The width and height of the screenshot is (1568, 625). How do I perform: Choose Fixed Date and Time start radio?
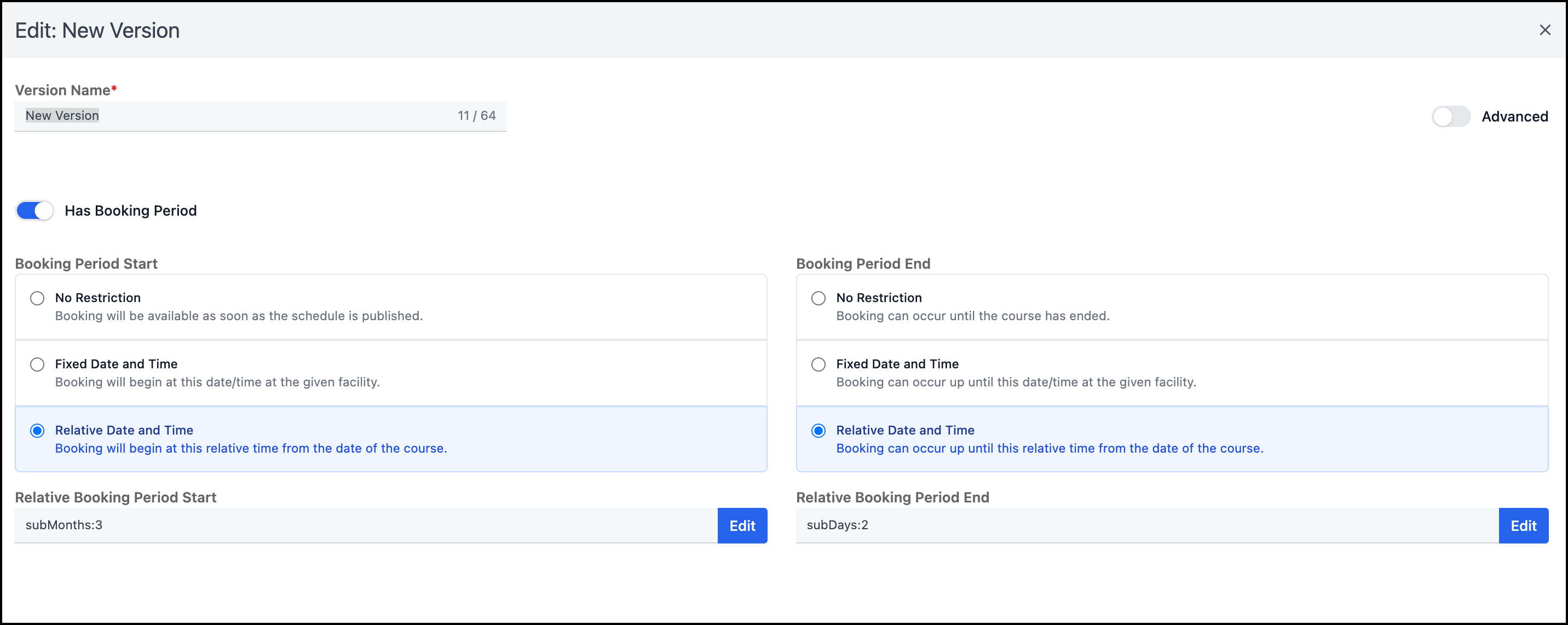click(37, 364)
